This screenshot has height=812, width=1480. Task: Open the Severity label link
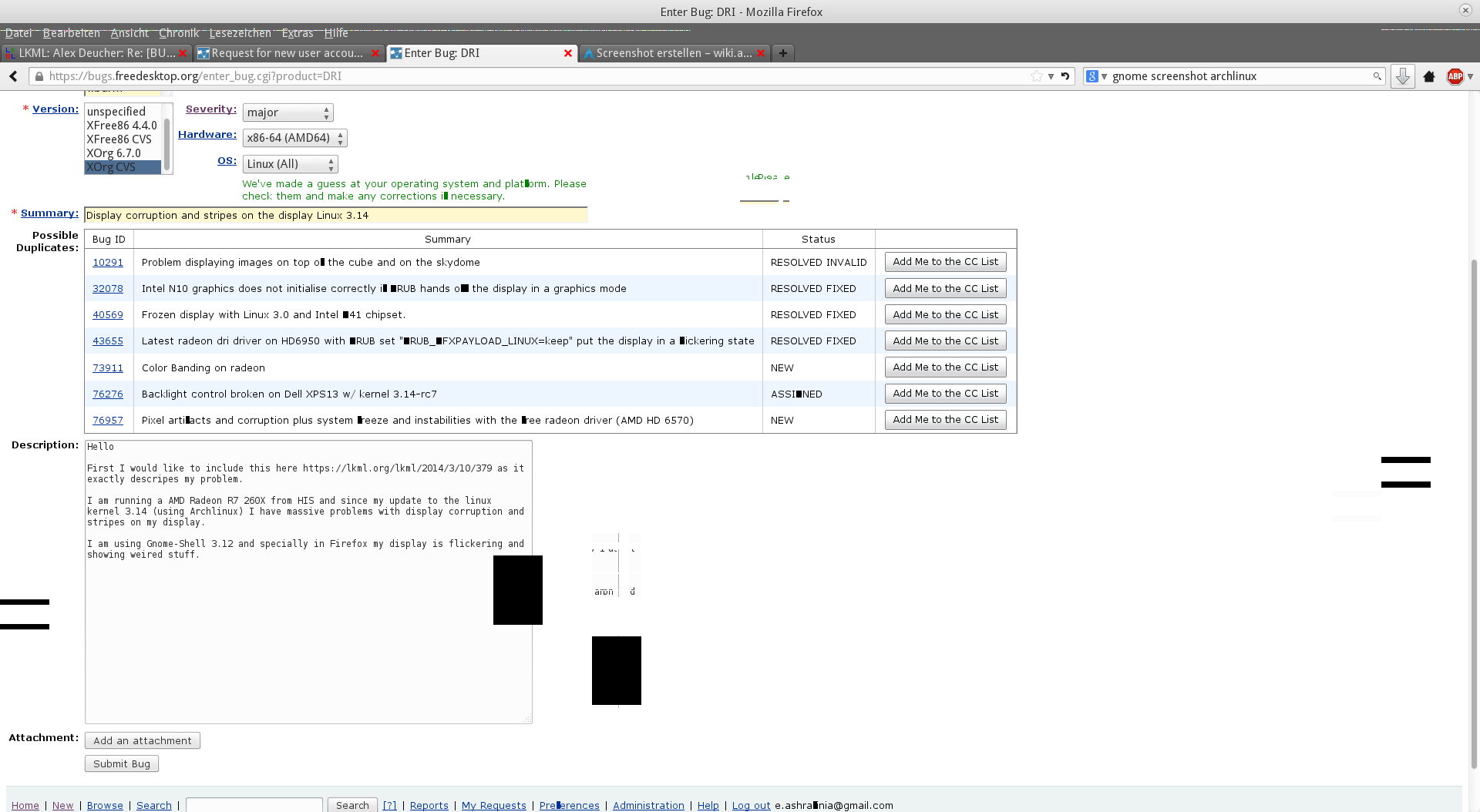pyautogui.click(x=211, y=109)
